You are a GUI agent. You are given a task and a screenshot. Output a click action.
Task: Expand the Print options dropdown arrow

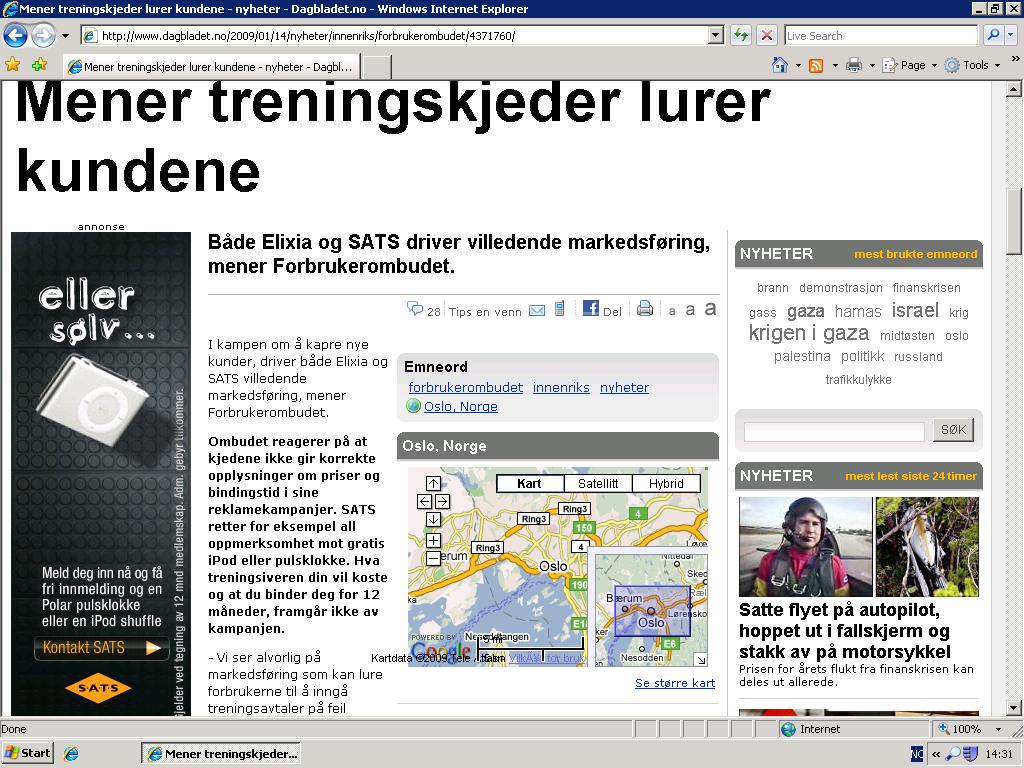(872, 65)
